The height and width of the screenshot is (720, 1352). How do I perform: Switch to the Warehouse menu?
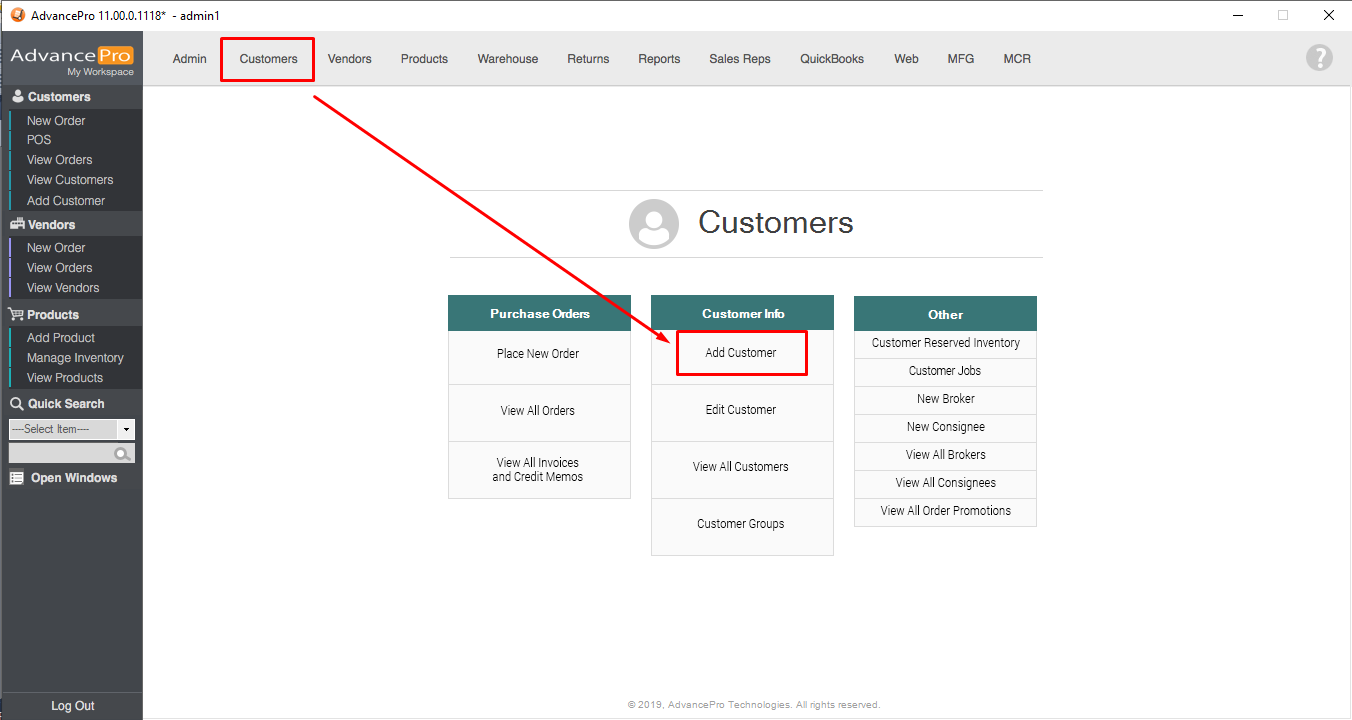tap(507, 59)
